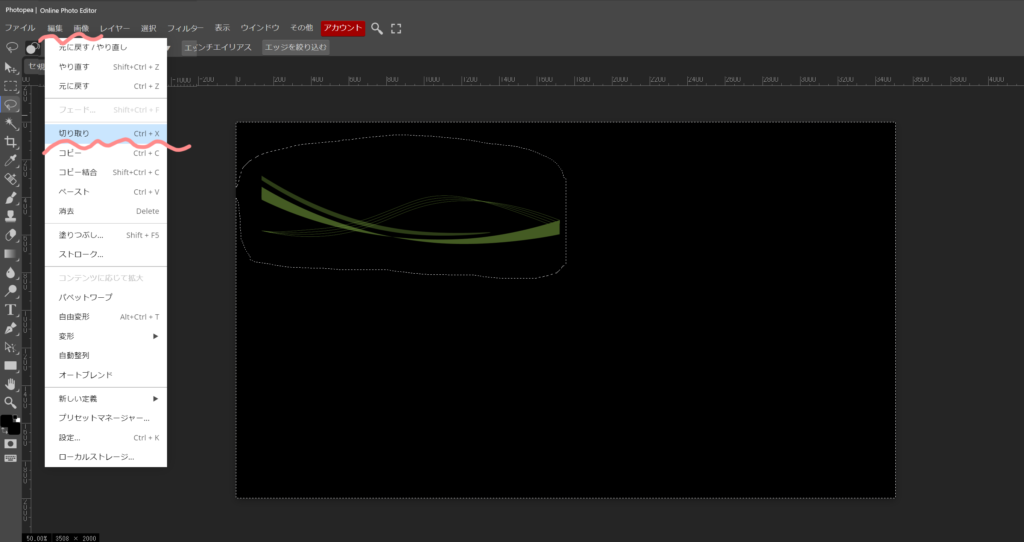
Task: Toggle the アンチエイリアス option
Action: click(217, 47)
